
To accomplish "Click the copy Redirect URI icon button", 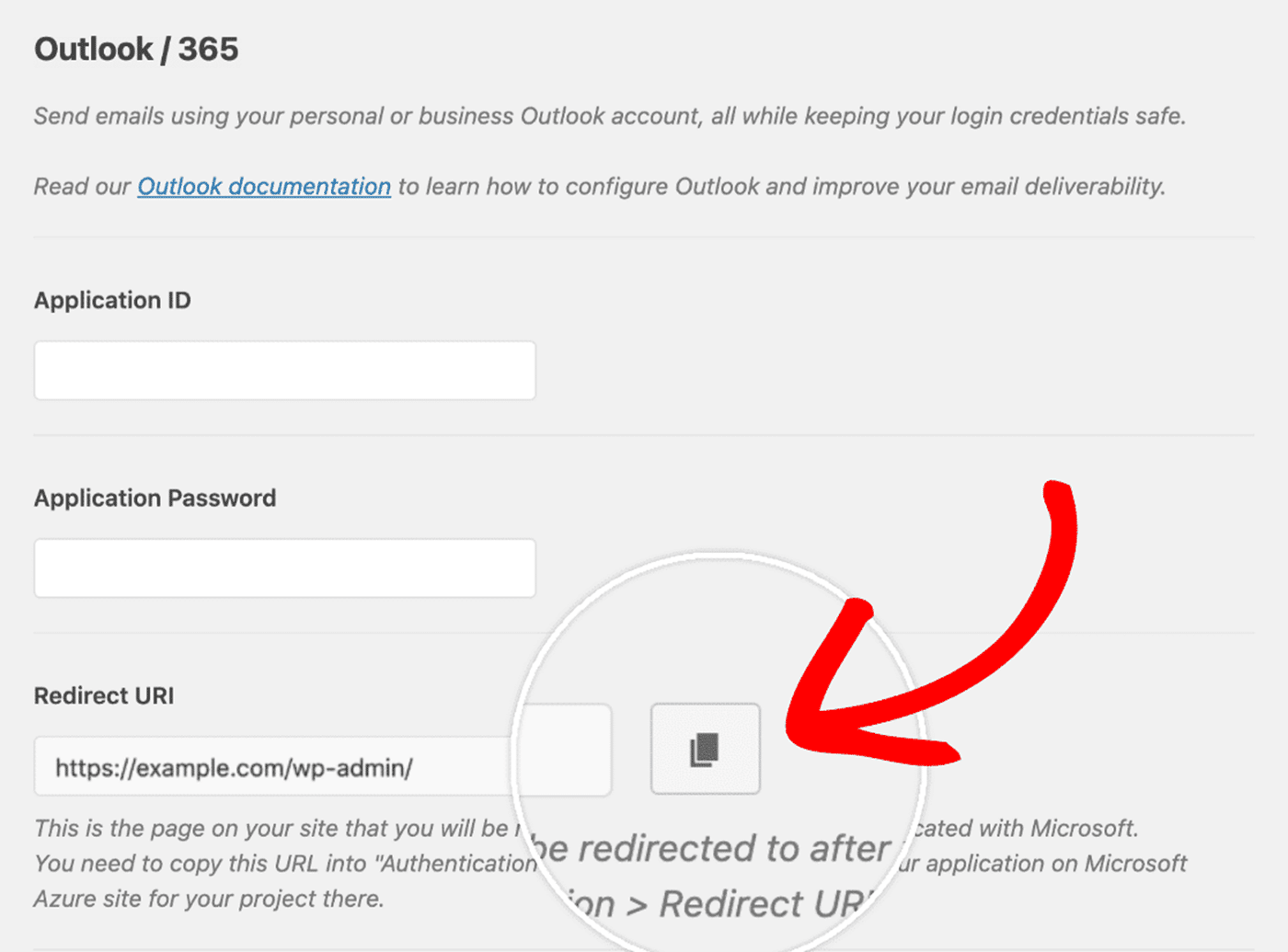I will 705,749.
